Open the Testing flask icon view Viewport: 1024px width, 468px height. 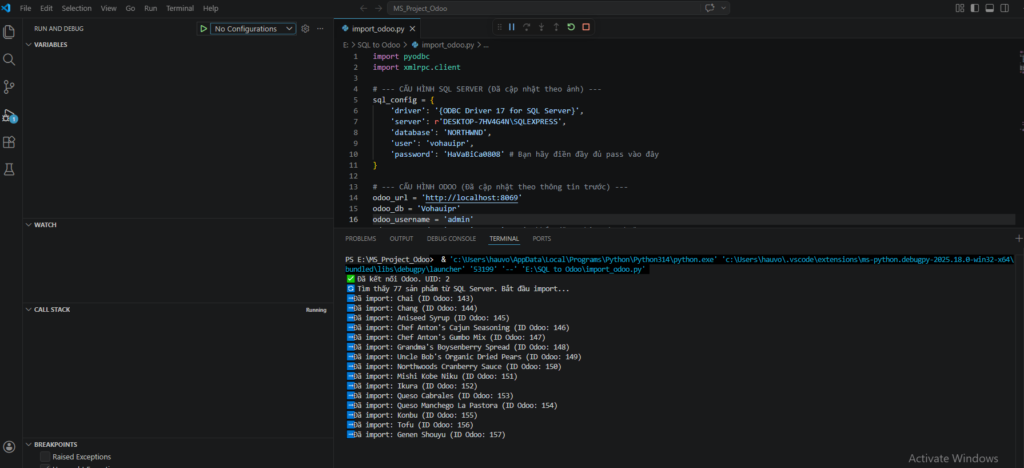pyautogui.click(x=10, y=170)
